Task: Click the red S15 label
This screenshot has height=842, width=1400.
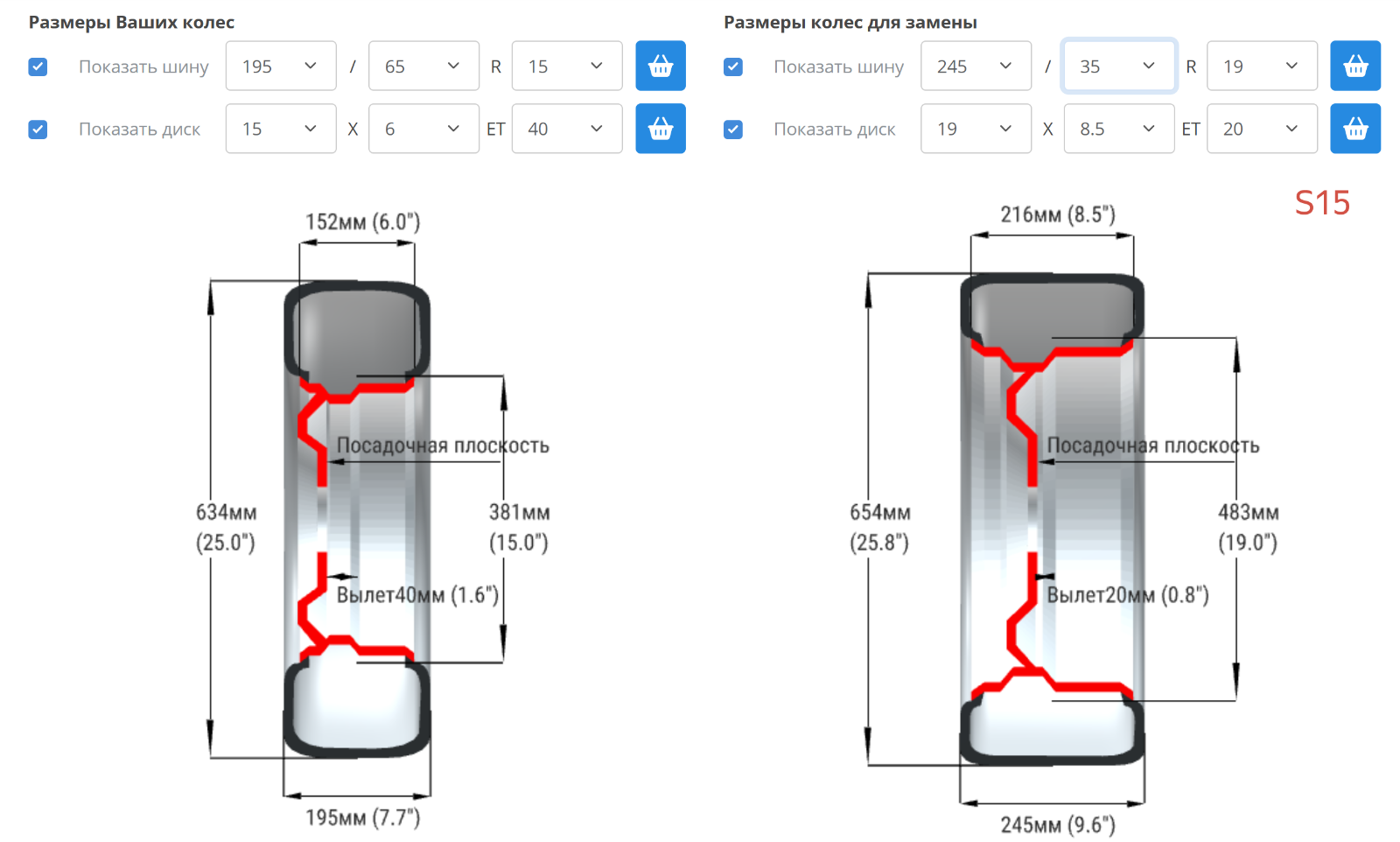Action: [1322, 203]
